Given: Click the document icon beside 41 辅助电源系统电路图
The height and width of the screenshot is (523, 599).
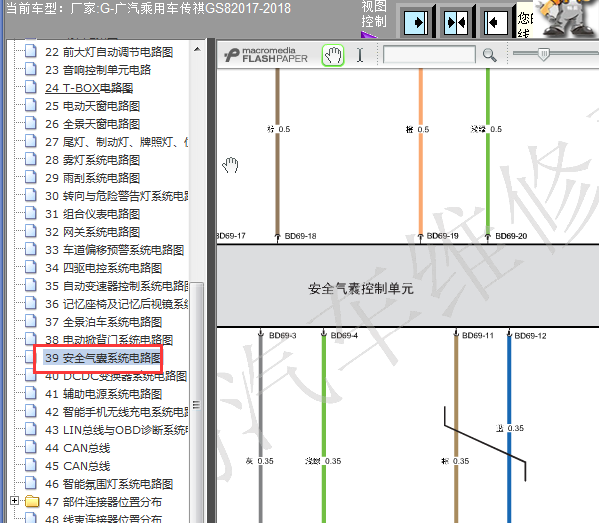Looking at the screenshot, I should (31, 393).
